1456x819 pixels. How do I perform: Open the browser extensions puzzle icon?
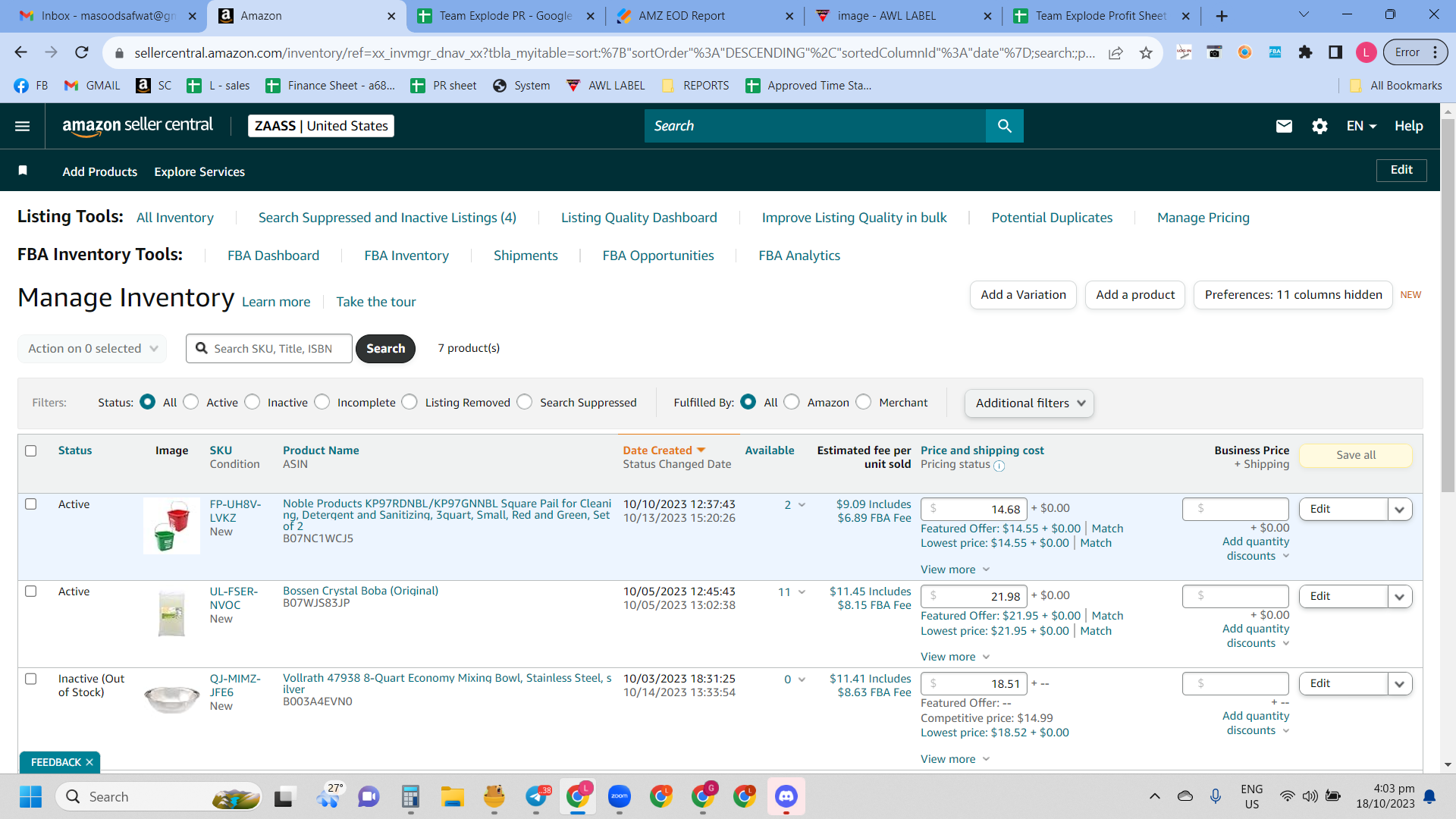point(1305,52)
